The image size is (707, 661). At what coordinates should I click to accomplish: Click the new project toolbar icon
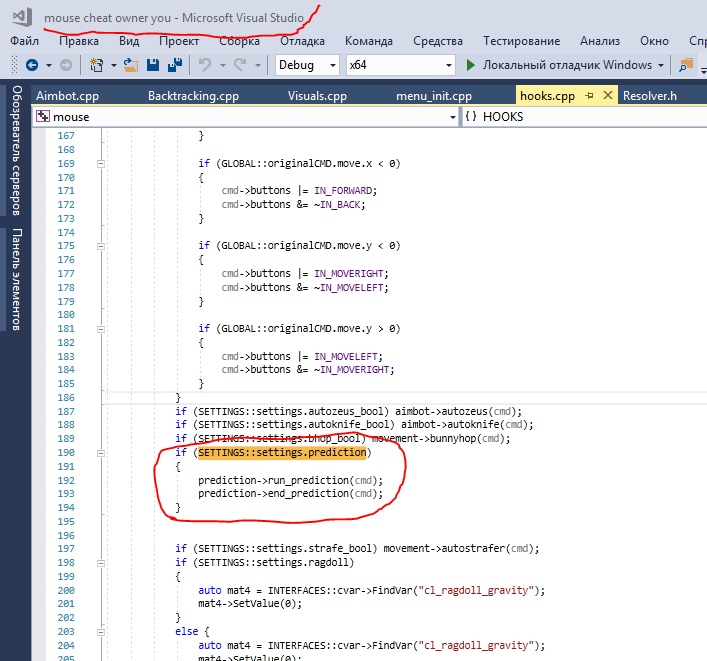(x=97, y=65)
